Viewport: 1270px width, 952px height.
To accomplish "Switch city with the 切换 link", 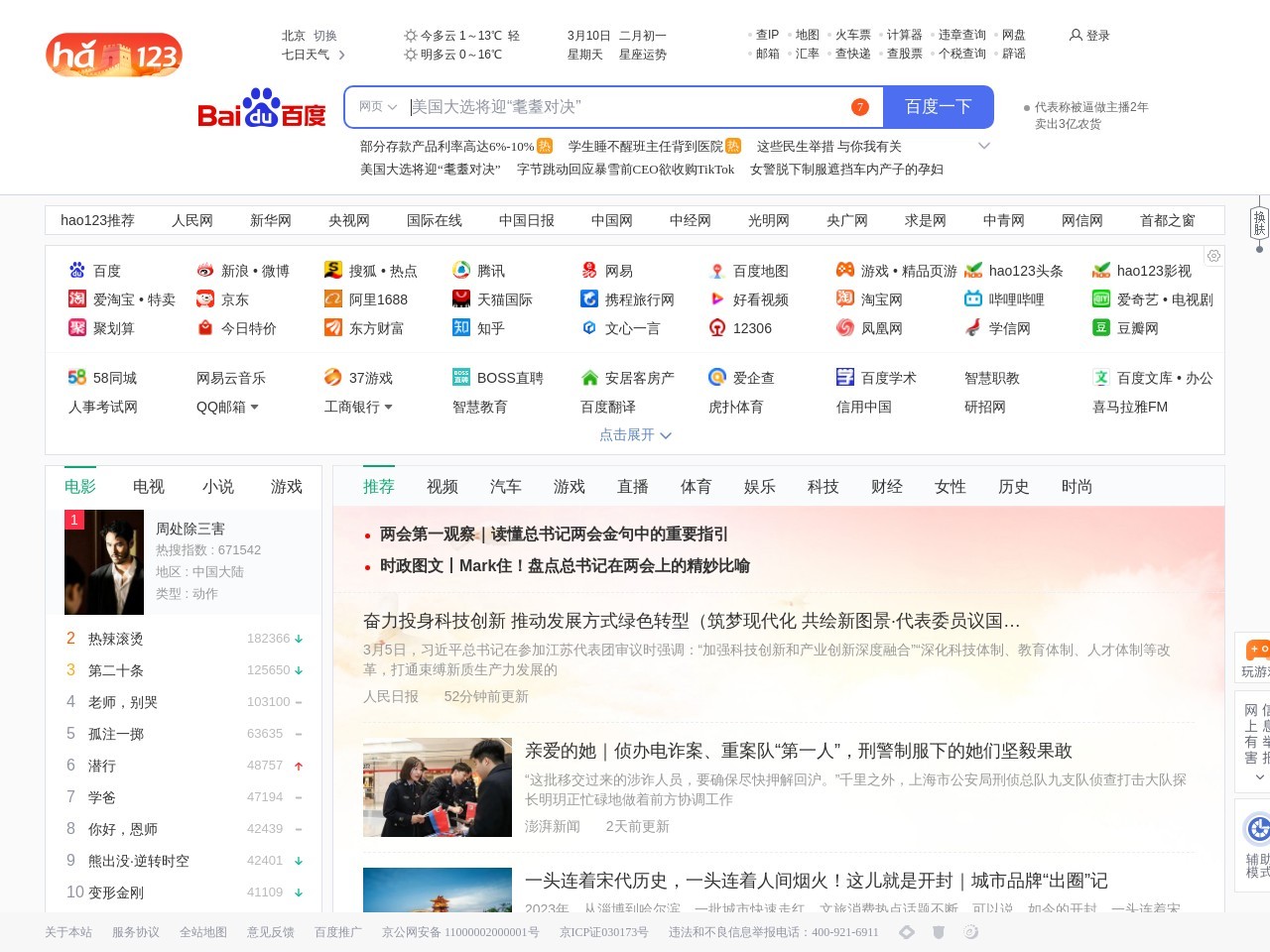I will click(x=325, y=35).
